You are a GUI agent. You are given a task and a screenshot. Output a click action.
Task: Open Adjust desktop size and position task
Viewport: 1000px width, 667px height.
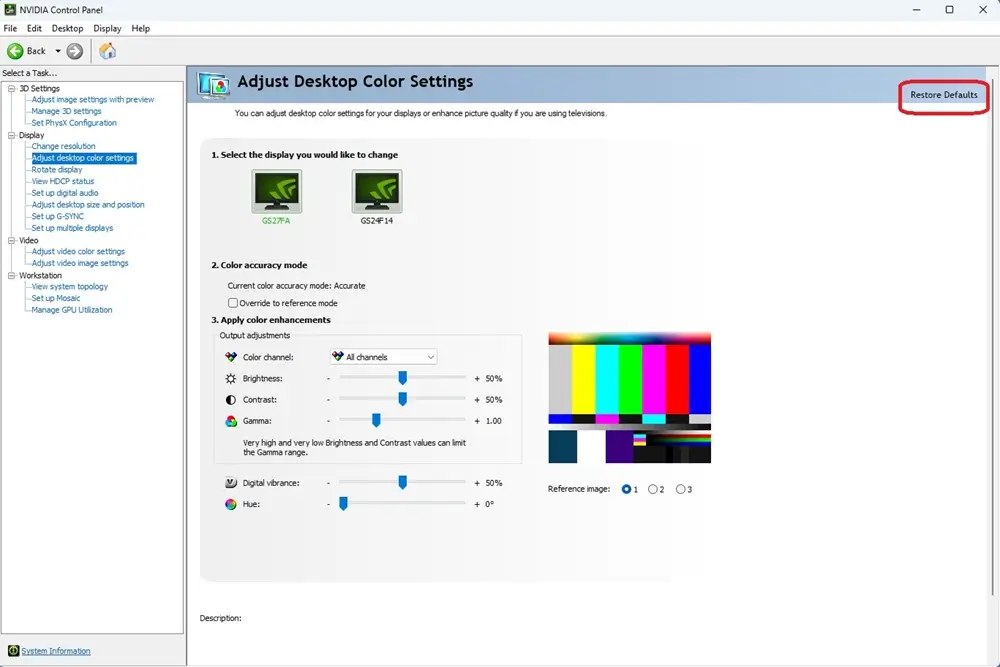tap(88, 205)
